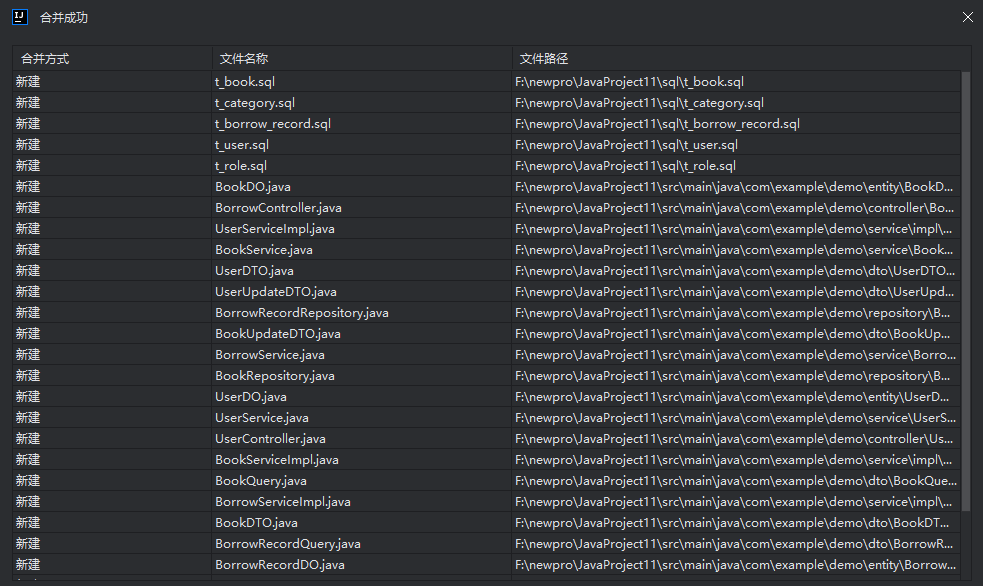Select the t_category.sql row

point(255,103)
